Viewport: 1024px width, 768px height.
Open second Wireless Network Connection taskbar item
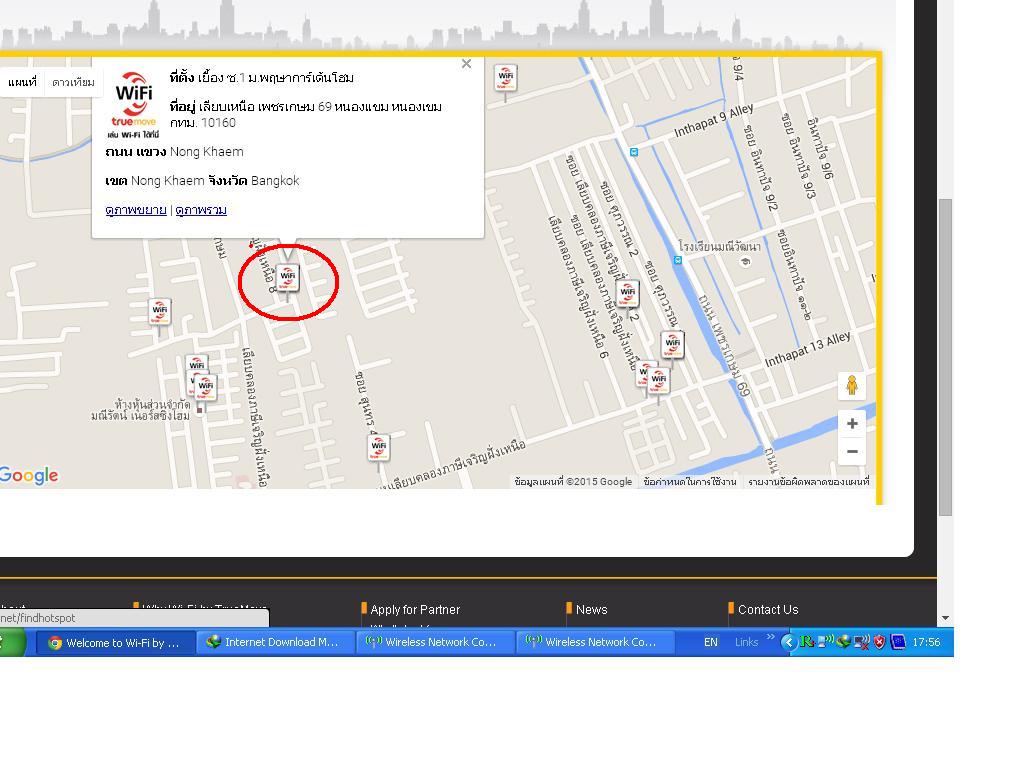click(x=595, y=643)
